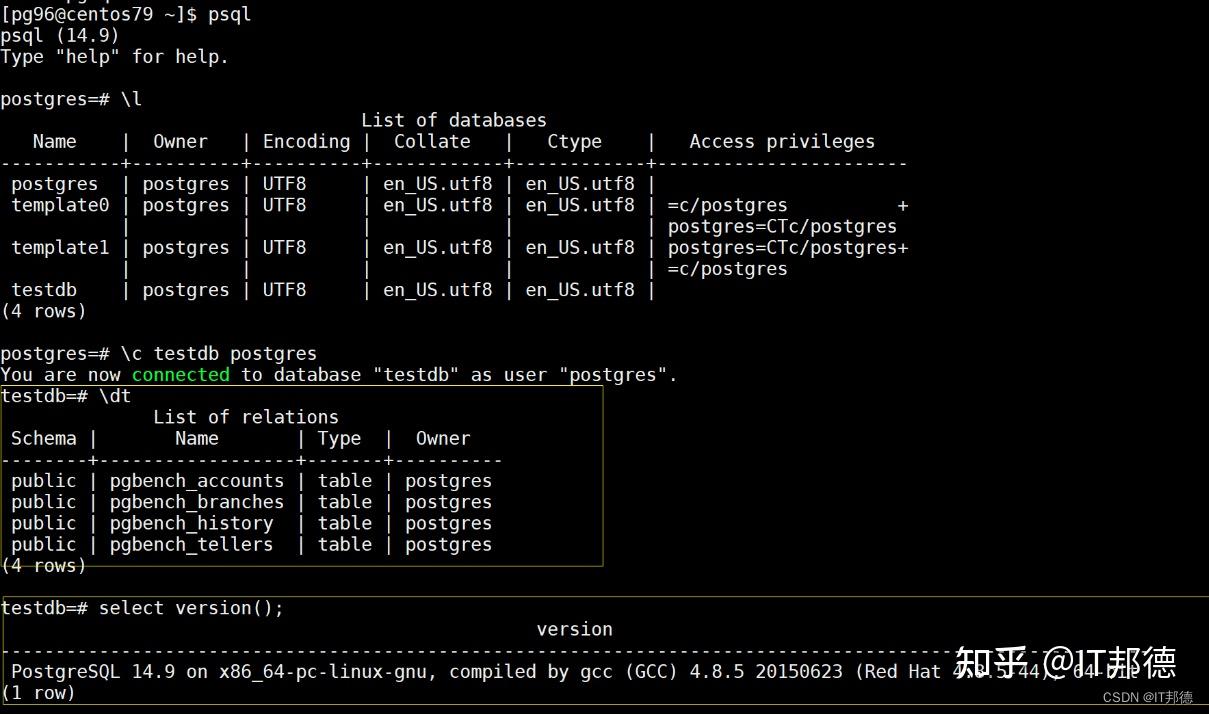Screen dimensions: 1209x714
Task: Click the "List of relations" heading
Action: 246,417
